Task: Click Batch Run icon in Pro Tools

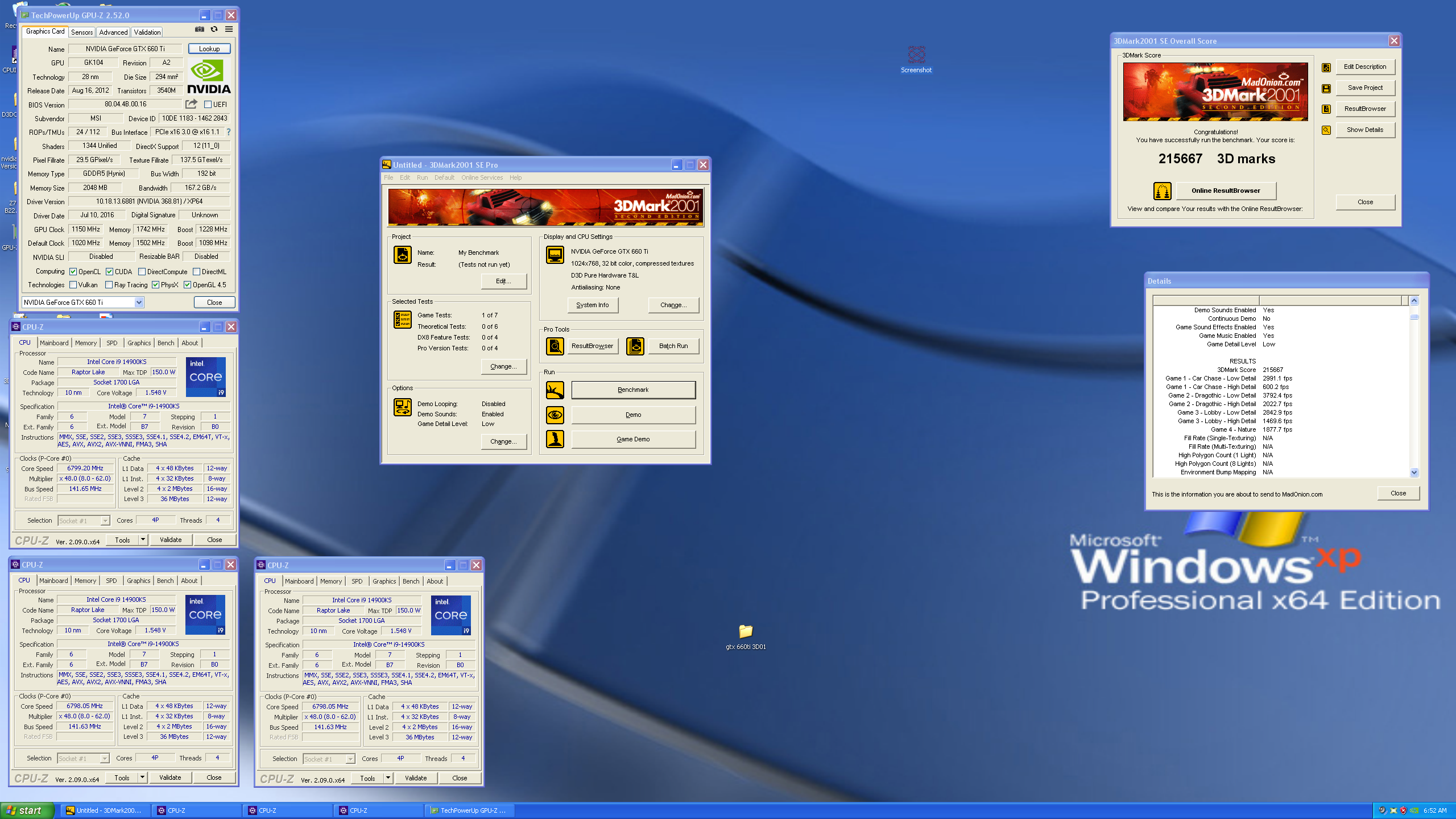Action: click(635, 346)
